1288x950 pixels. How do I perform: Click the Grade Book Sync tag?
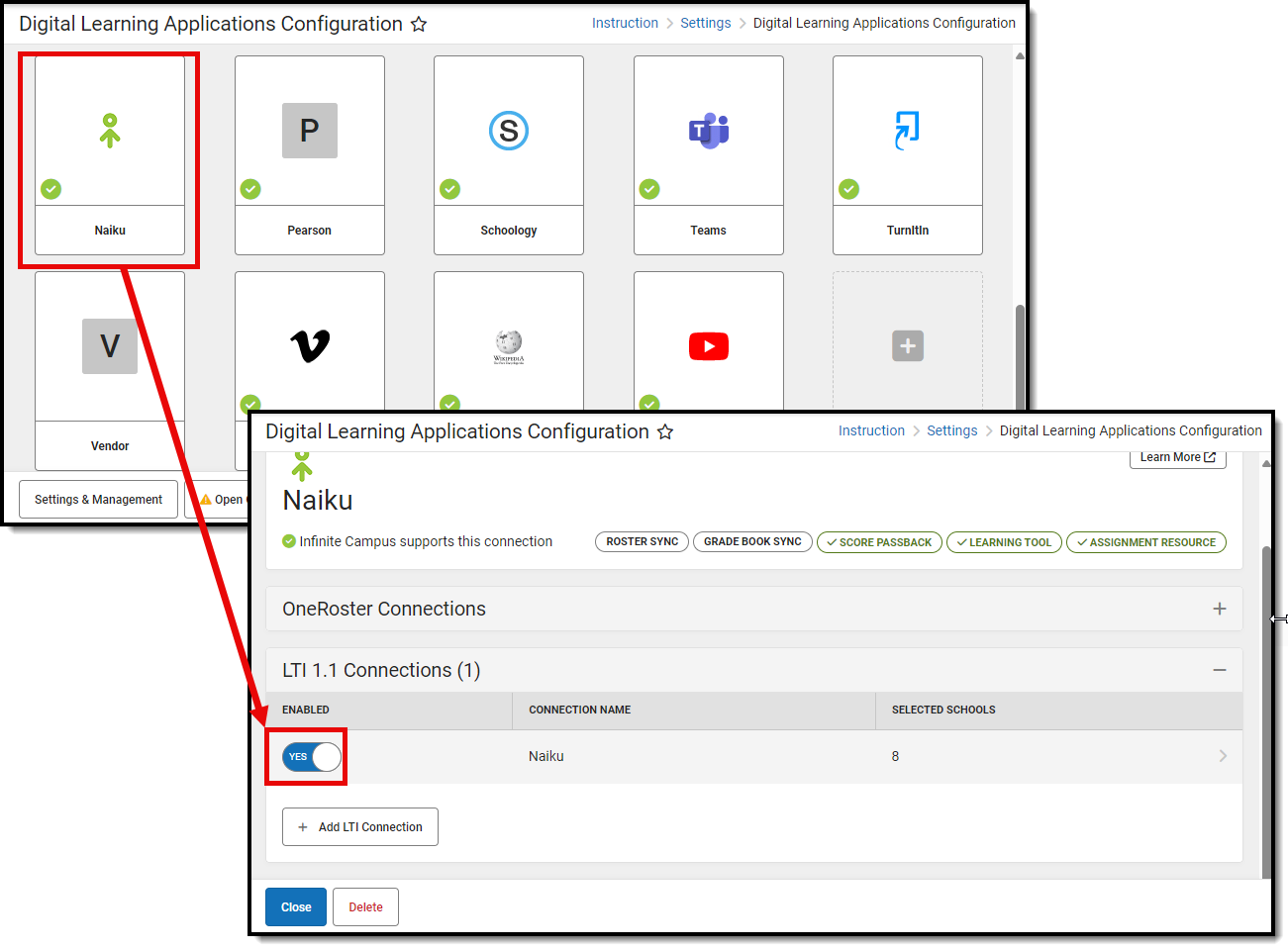(752, 542)
